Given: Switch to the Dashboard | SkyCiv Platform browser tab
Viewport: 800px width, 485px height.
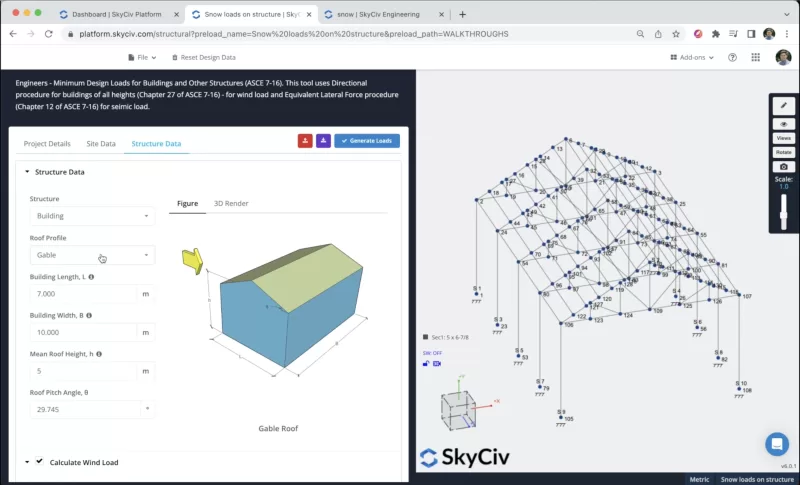Looking at the screenshot, I should click(x=117, y=14).
